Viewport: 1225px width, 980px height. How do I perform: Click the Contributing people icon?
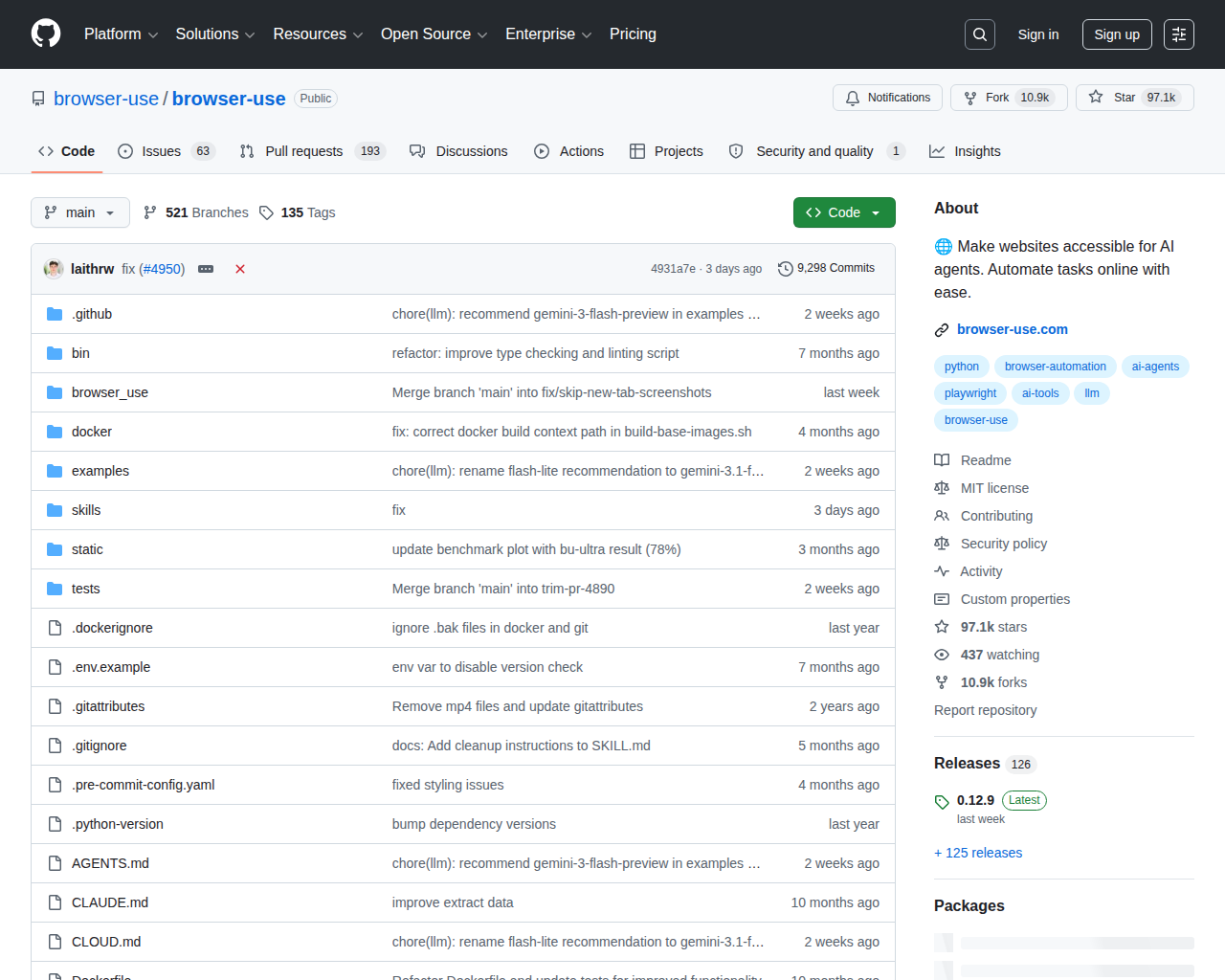click(x=942, y=516)
